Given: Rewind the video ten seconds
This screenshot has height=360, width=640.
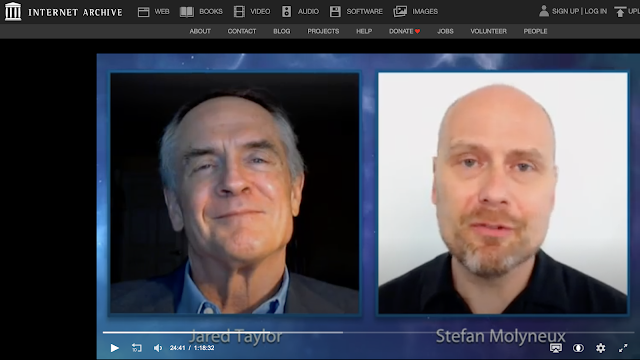Looking at the screenshot, I should point(137,348).
